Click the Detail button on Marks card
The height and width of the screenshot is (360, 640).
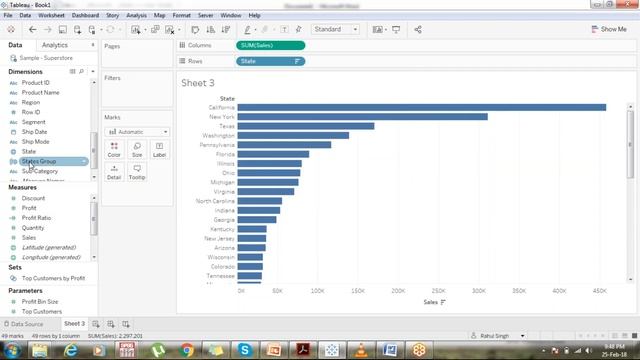point(114,172)
